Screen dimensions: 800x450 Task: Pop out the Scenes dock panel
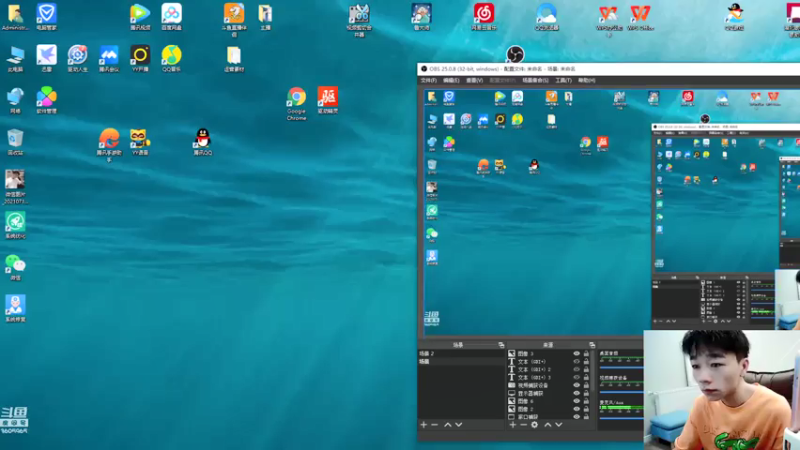501,345
